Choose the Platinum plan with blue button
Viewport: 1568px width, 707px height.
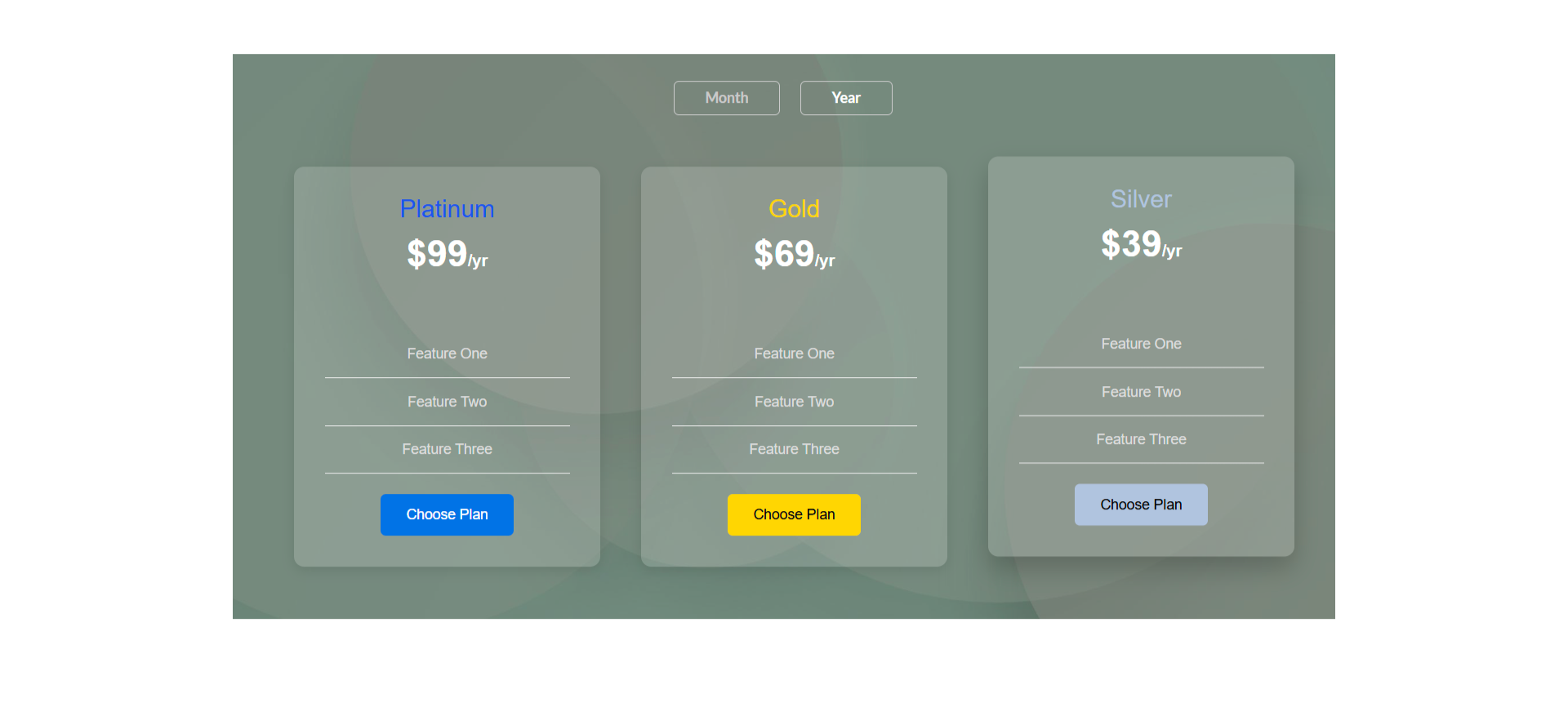click(447, 514)
